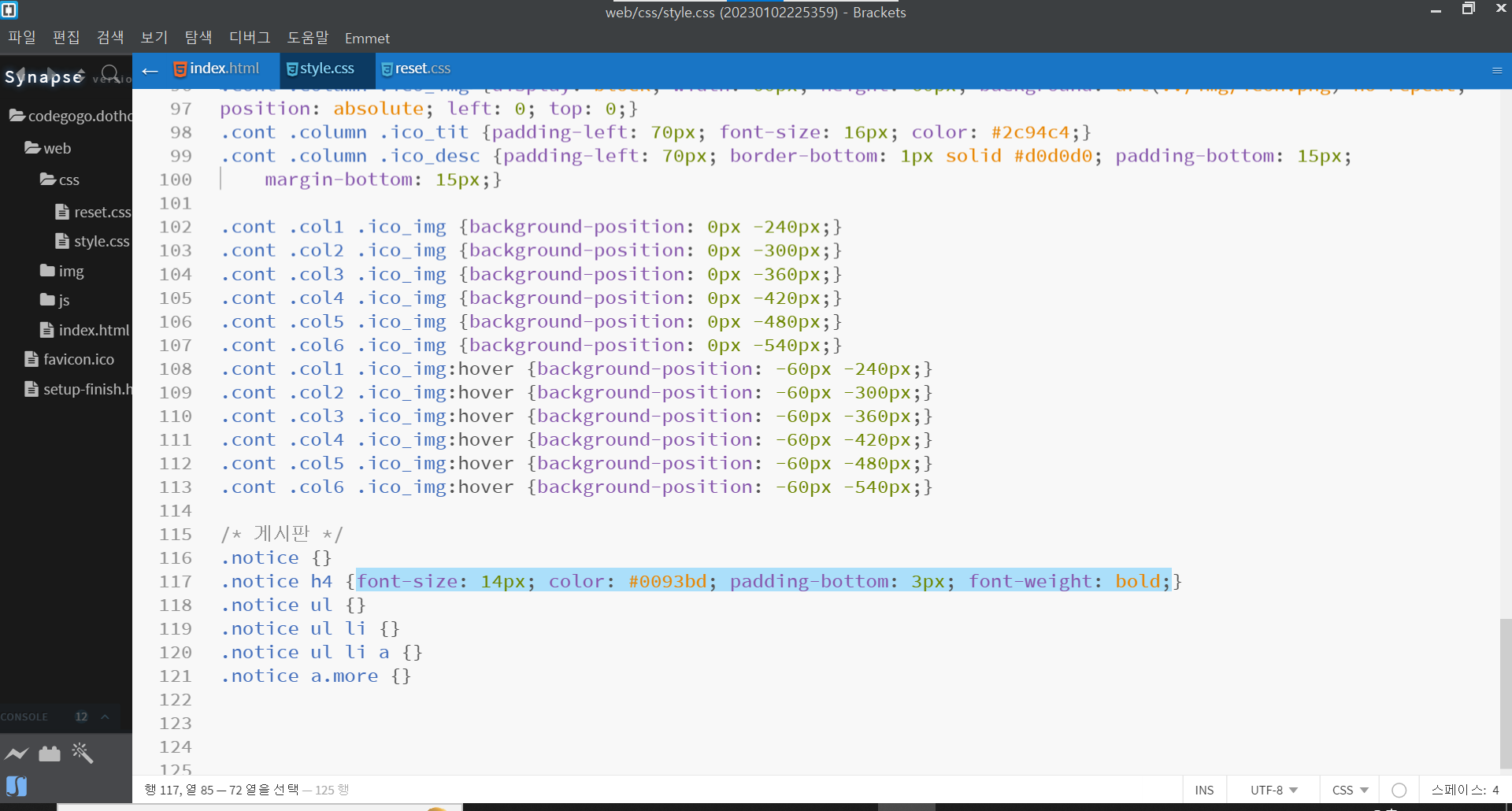Click the Synapse logo in the sidebar

[x=44, y=76]
